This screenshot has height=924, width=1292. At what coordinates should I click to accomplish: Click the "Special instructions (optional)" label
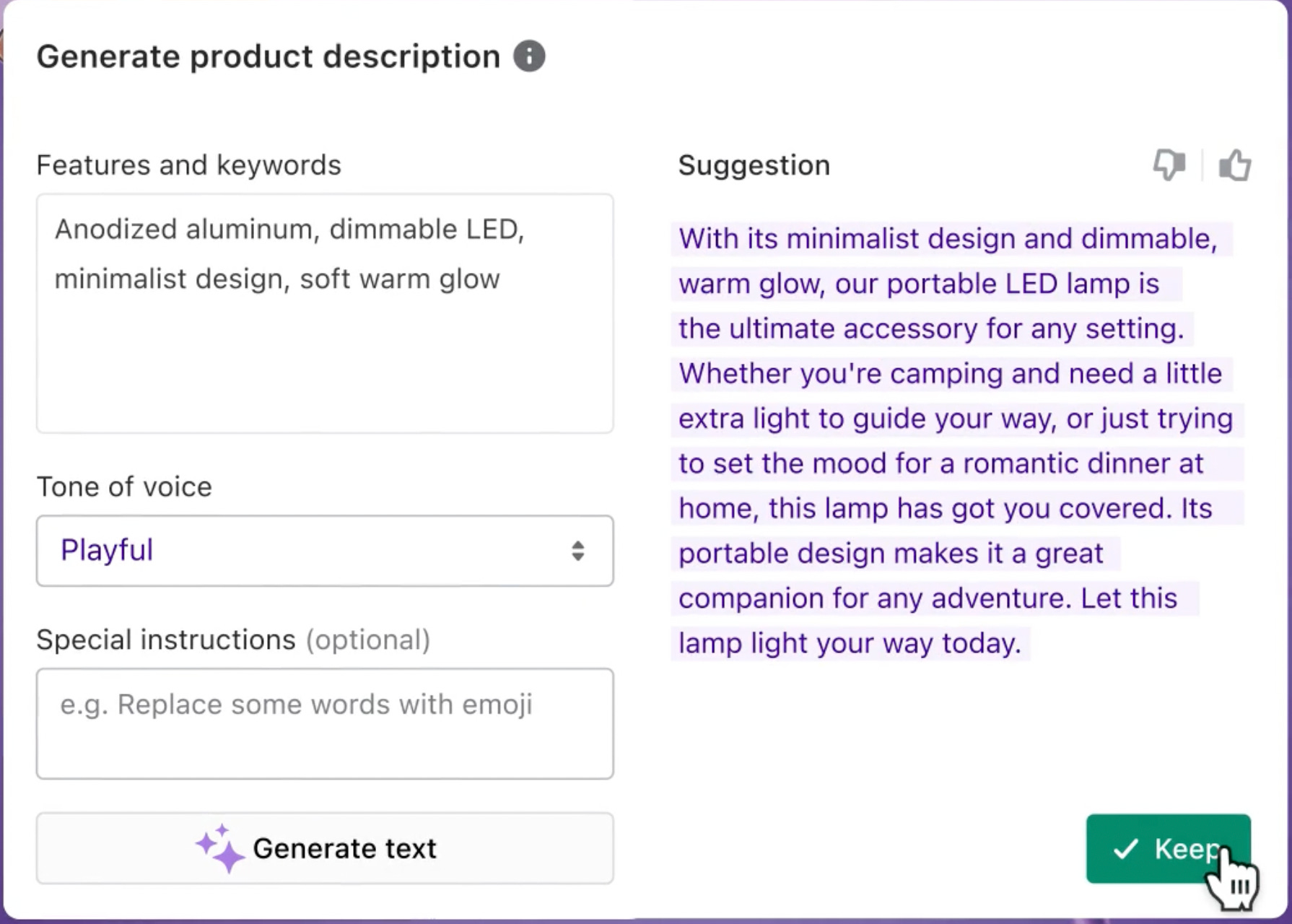(233, 640)
